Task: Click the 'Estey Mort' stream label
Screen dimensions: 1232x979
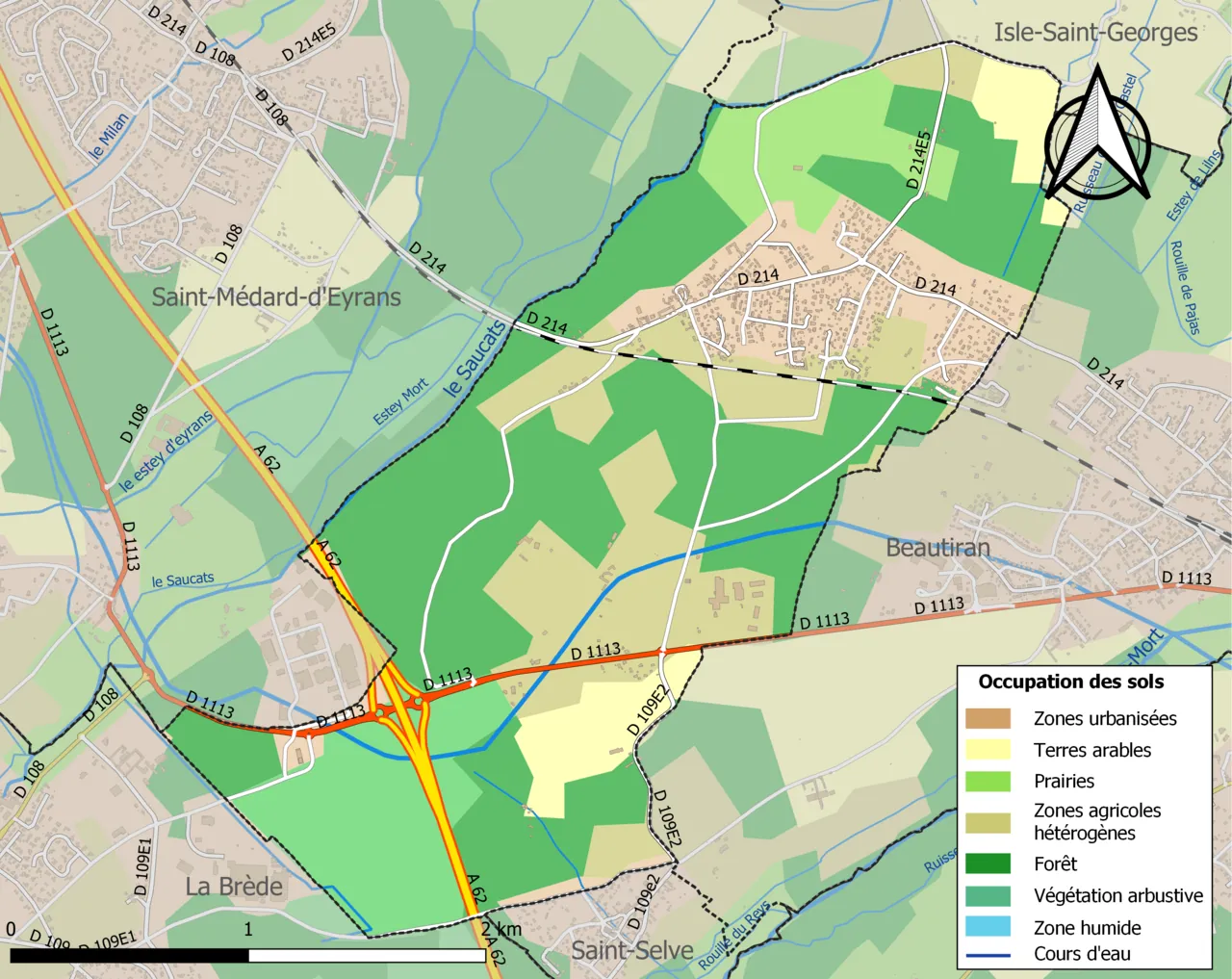Action: click(x=400, y=401)
